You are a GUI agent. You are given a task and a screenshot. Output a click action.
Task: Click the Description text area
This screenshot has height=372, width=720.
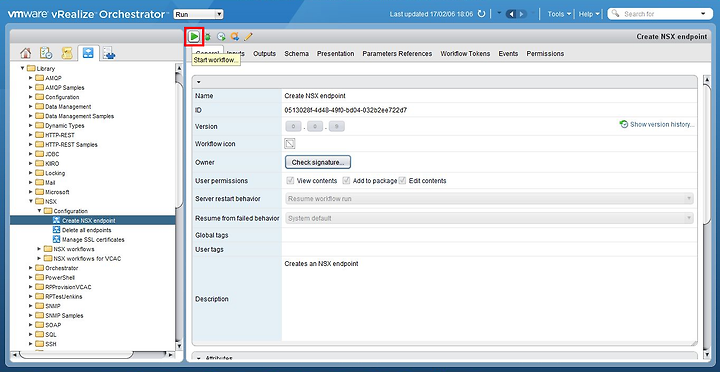489,299
